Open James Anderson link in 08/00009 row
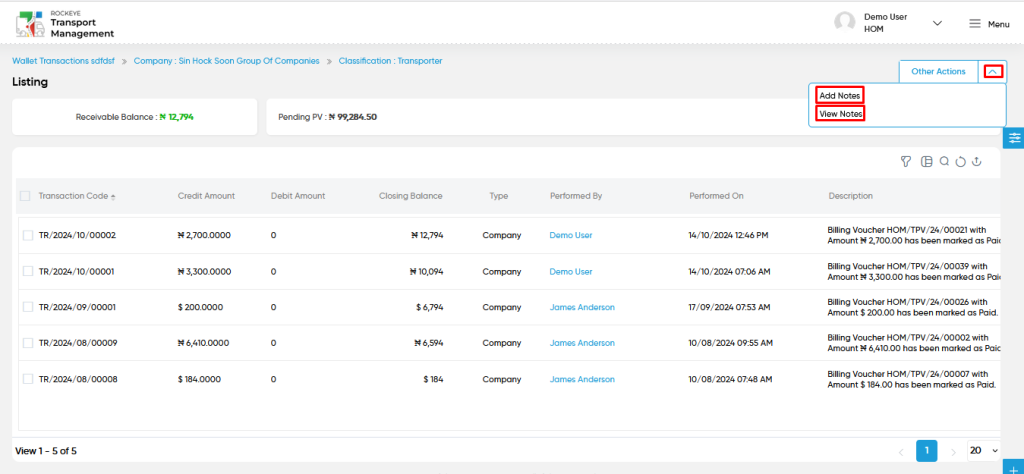Viewport: 1024px width, 474px height. [x=582, y=343]
